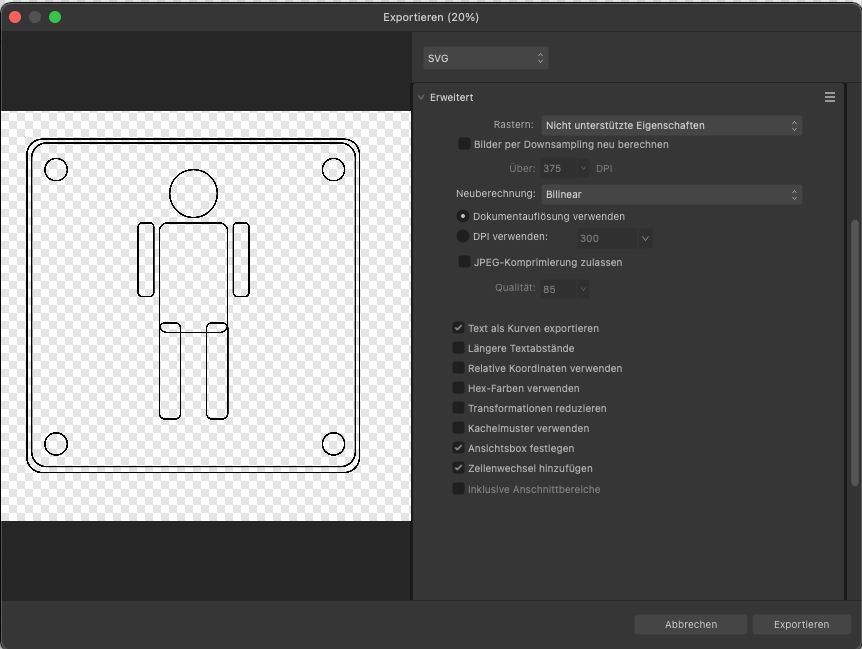Select DPI verwenden radio button

(462, 237)
